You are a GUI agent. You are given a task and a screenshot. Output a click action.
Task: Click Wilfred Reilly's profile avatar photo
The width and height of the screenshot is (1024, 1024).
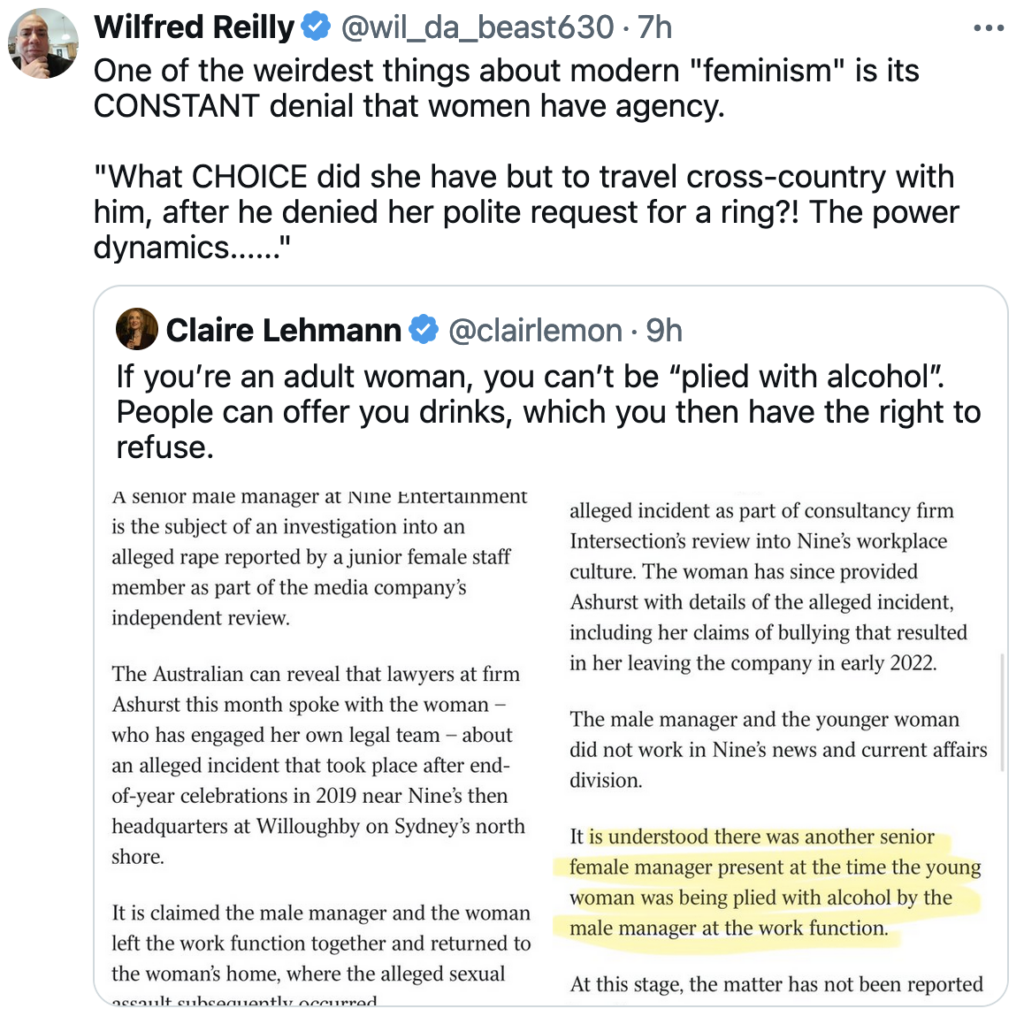click(43, 43)
